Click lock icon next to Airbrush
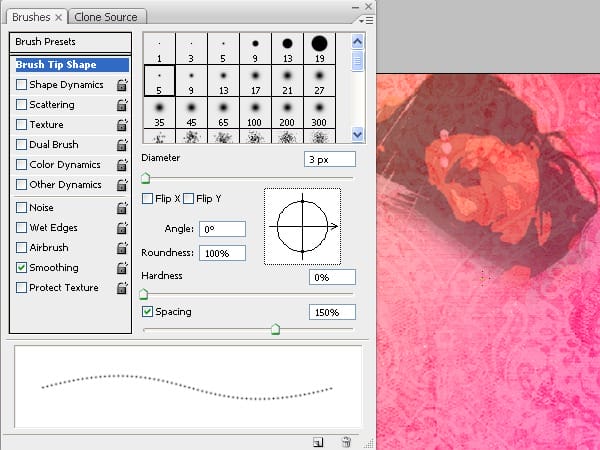Image resolution: width=600 pixels, height=450 pixels. click(x=122, y=248)
